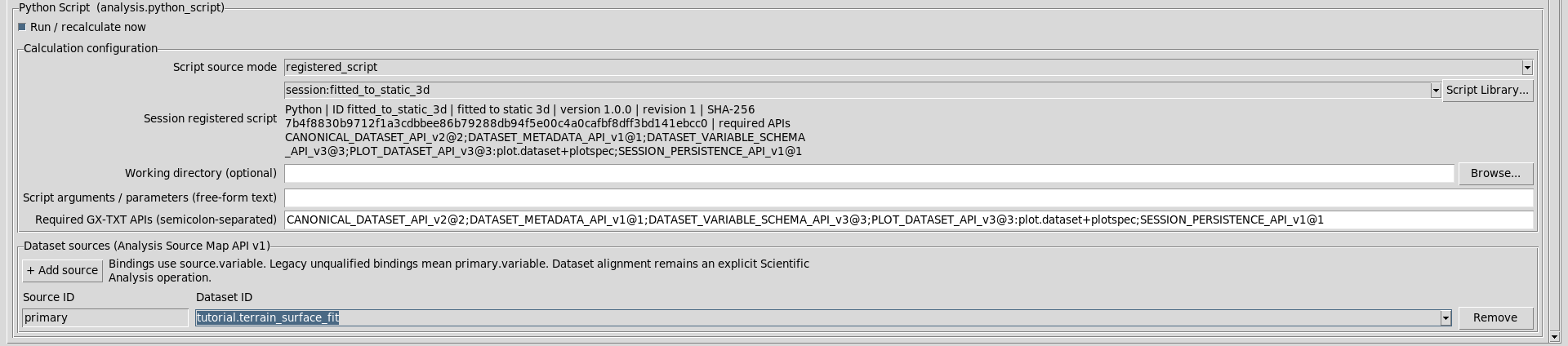Expand the Dataset ID dropdown arrow

[x=1445, y=317]
